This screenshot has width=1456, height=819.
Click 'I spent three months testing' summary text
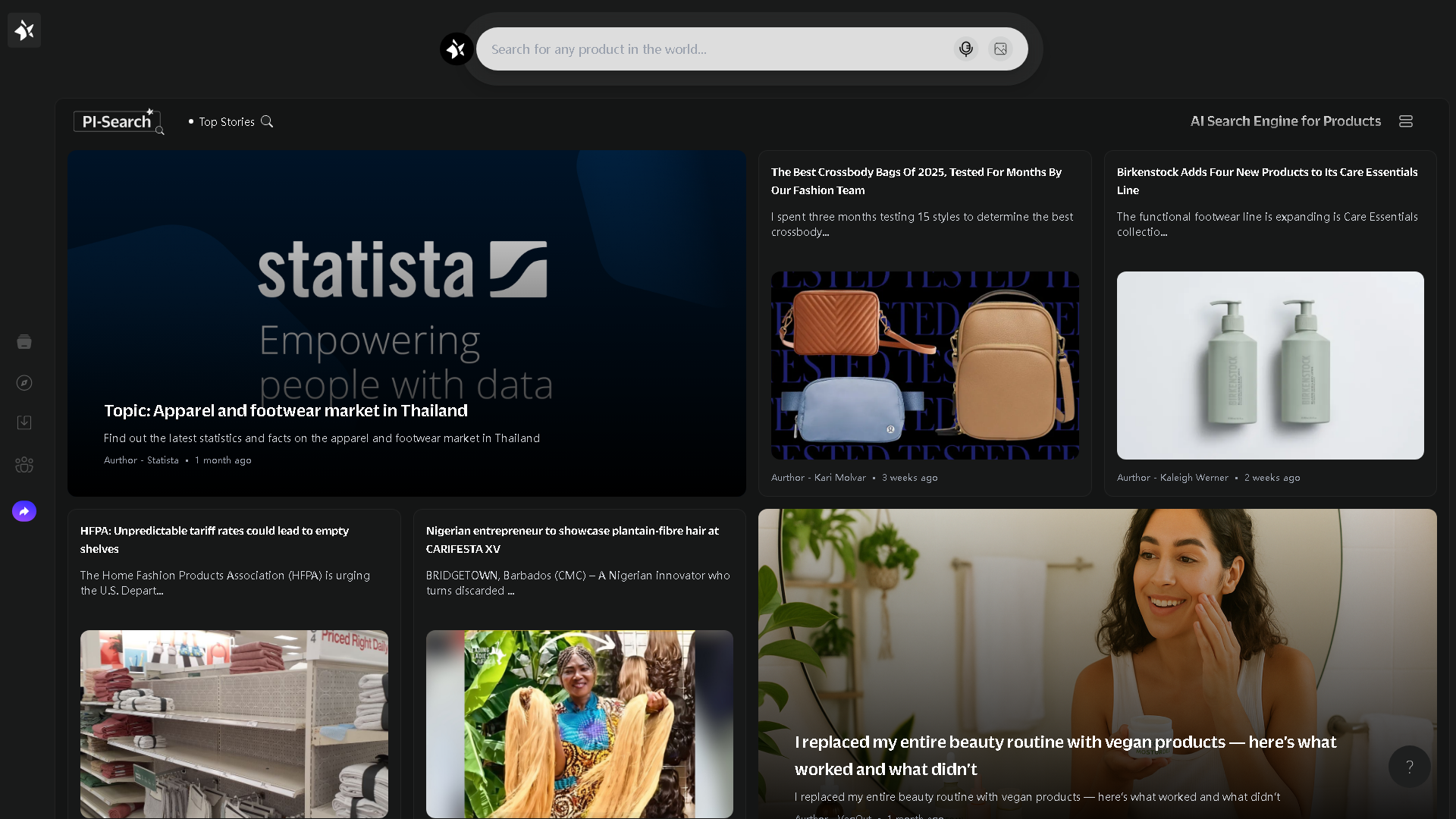pyautogui.click(x=922, y=224)
